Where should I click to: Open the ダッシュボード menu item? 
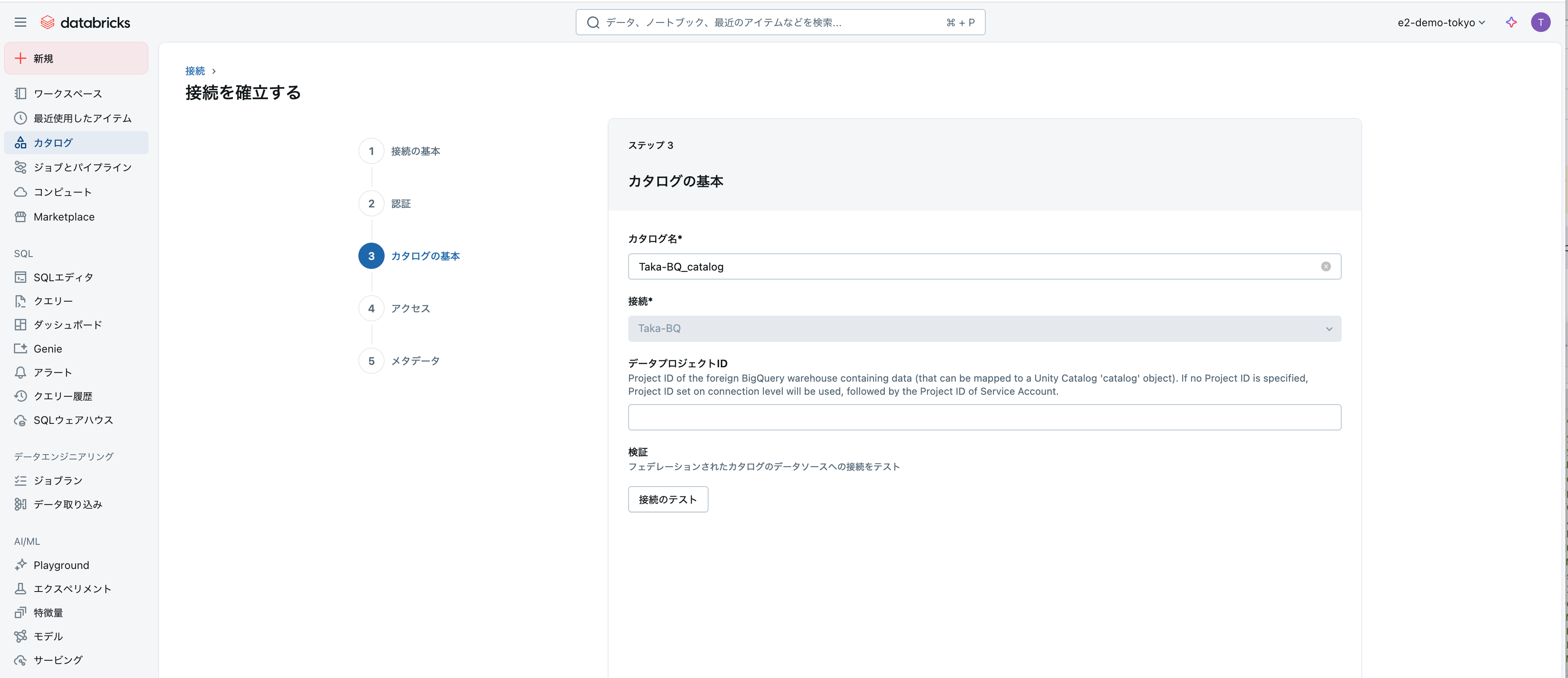point(21,324)
